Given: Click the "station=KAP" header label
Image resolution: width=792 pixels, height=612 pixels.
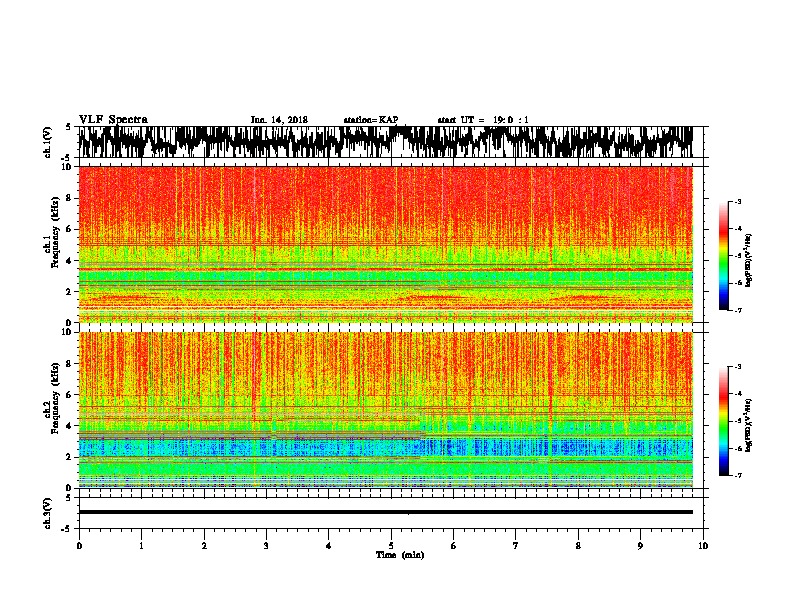Looking at the screenshot, I should coord(371,120).
